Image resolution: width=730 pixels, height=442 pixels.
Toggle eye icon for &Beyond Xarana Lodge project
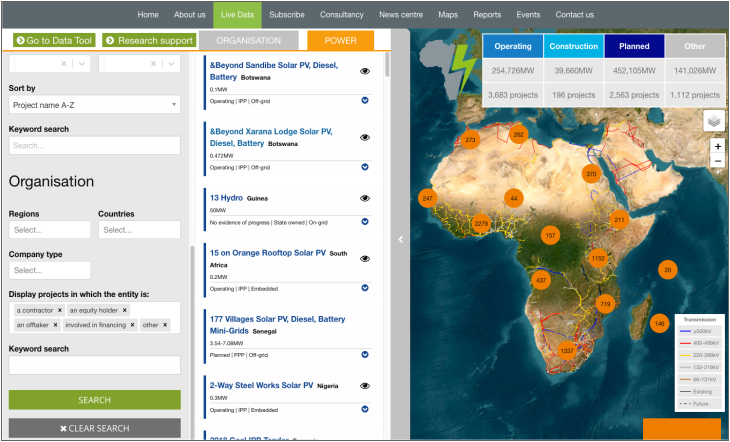coord(365,137)
